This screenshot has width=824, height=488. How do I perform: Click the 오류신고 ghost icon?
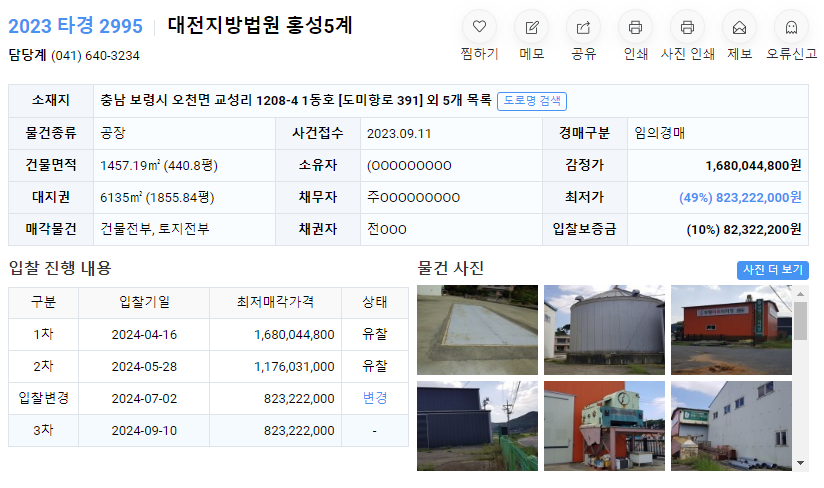click(791, 27)
